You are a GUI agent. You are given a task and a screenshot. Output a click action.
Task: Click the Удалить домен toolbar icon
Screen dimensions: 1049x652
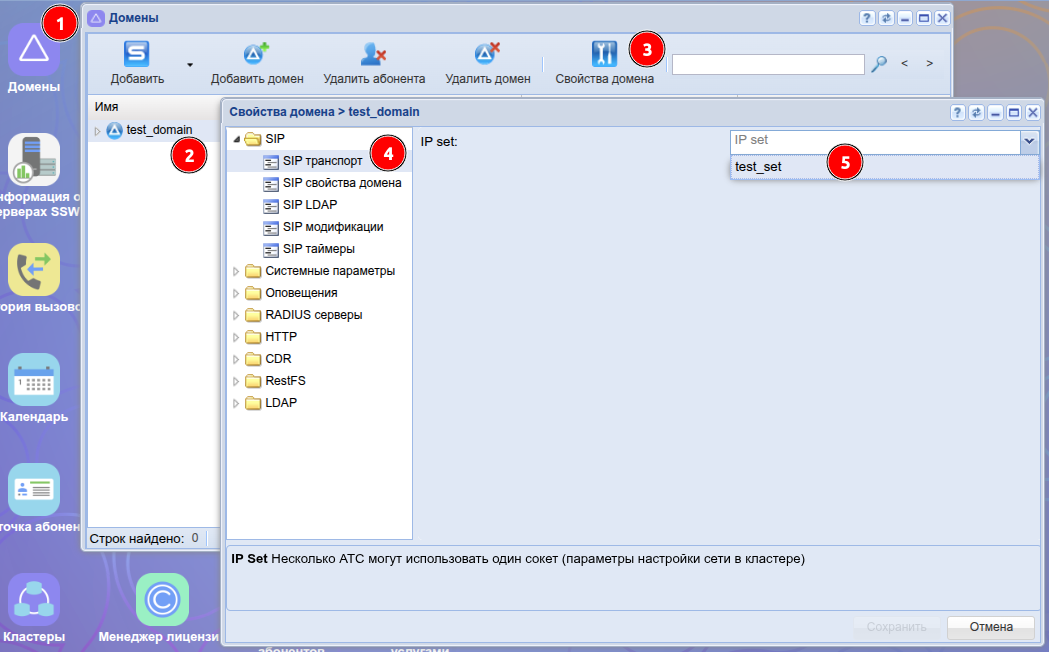tap(487, 53)
